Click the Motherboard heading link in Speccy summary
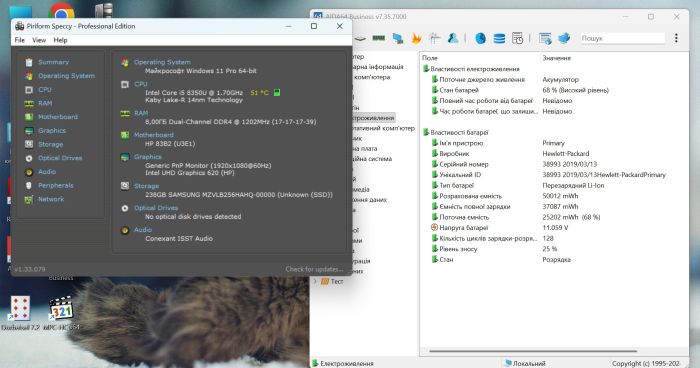700x368 pixels. click(x=154, y=135)
